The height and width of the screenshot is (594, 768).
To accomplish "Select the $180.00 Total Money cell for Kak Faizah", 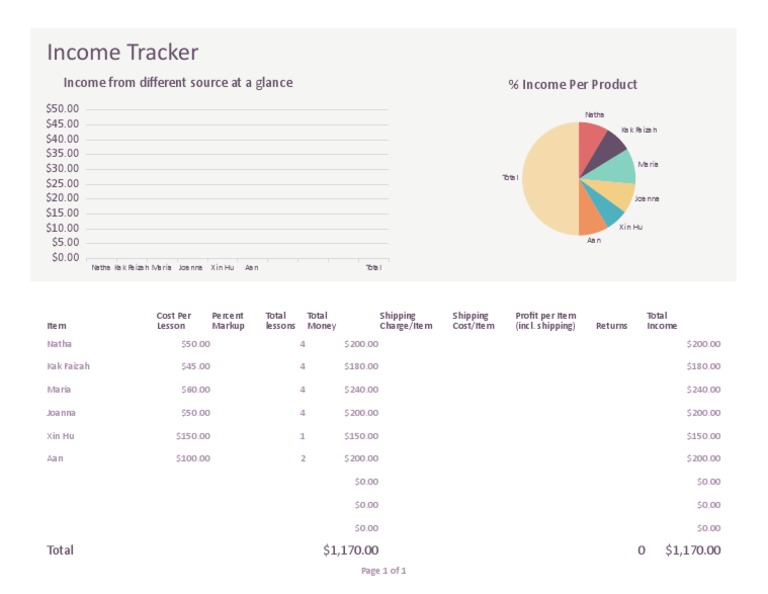I will pos(361,366).
